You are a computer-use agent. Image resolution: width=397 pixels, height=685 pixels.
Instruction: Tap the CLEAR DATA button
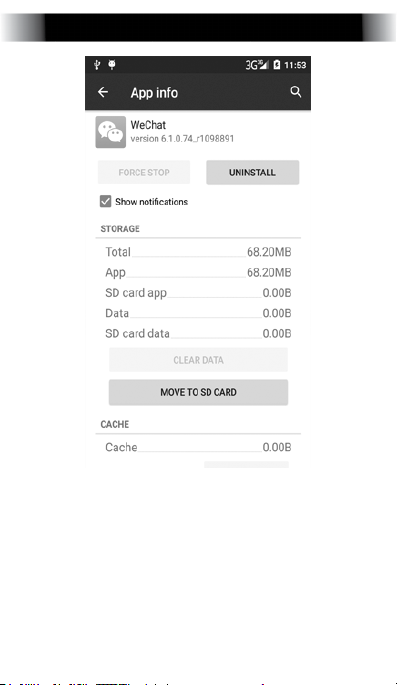pos(198,360)
